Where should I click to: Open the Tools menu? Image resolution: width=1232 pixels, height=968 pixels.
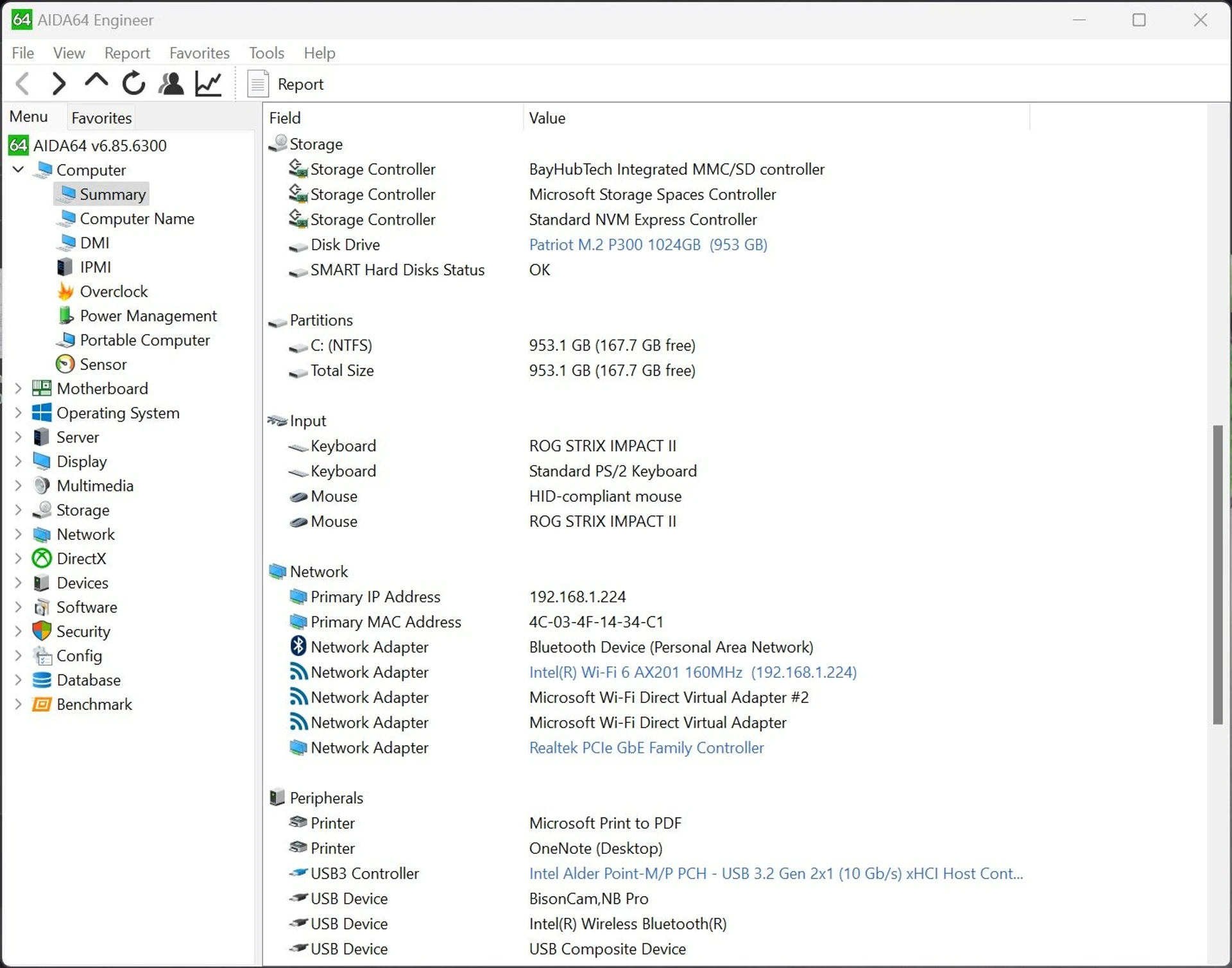pos(266,53)
